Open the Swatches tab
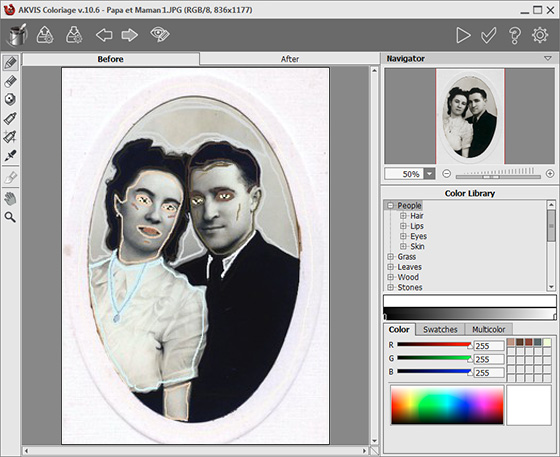This screenshot has height=457, width=560. (x=440, y=329)
